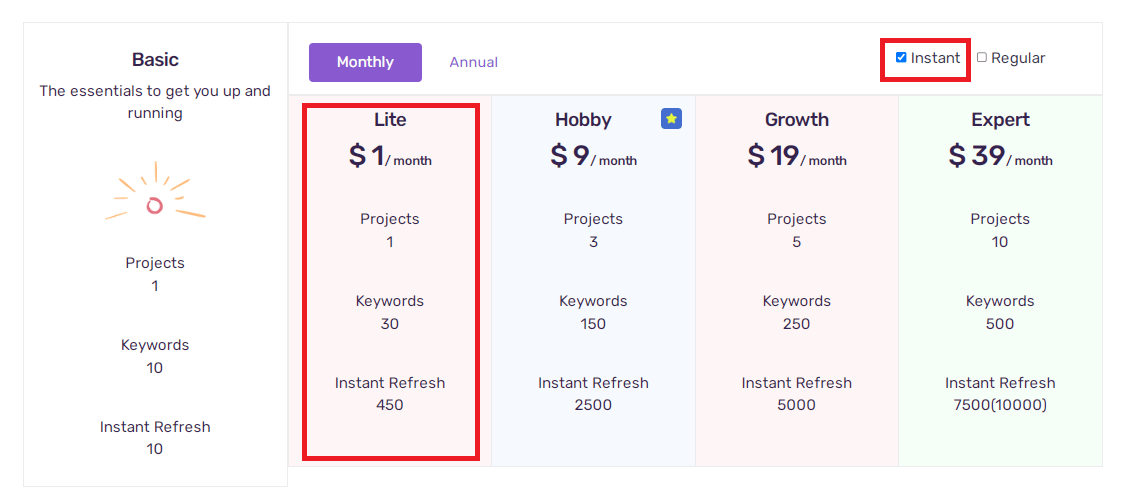The width and height of the screenshot is (1148, 500).
Task: Switch to Monthly billing
Action: (365, 62)
